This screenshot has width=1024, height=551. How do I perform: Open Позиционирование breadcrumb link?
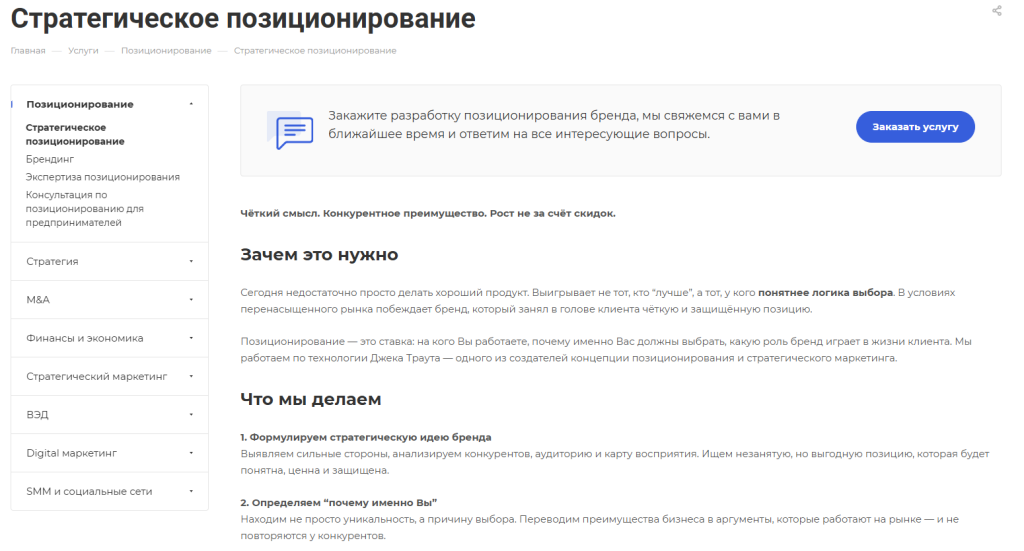coord(166,51)
